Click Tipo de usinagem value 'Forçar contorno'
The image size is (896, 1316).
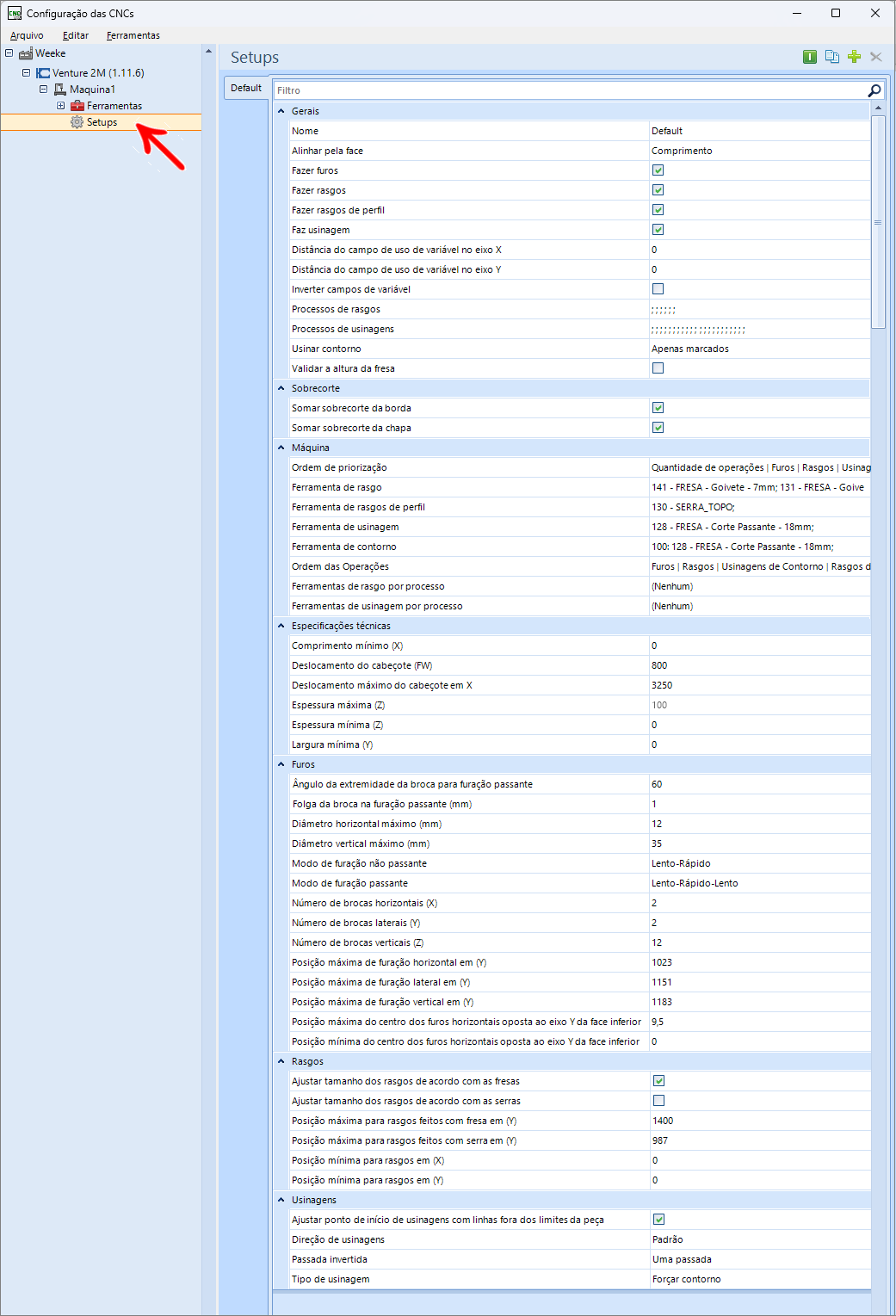687,1279
